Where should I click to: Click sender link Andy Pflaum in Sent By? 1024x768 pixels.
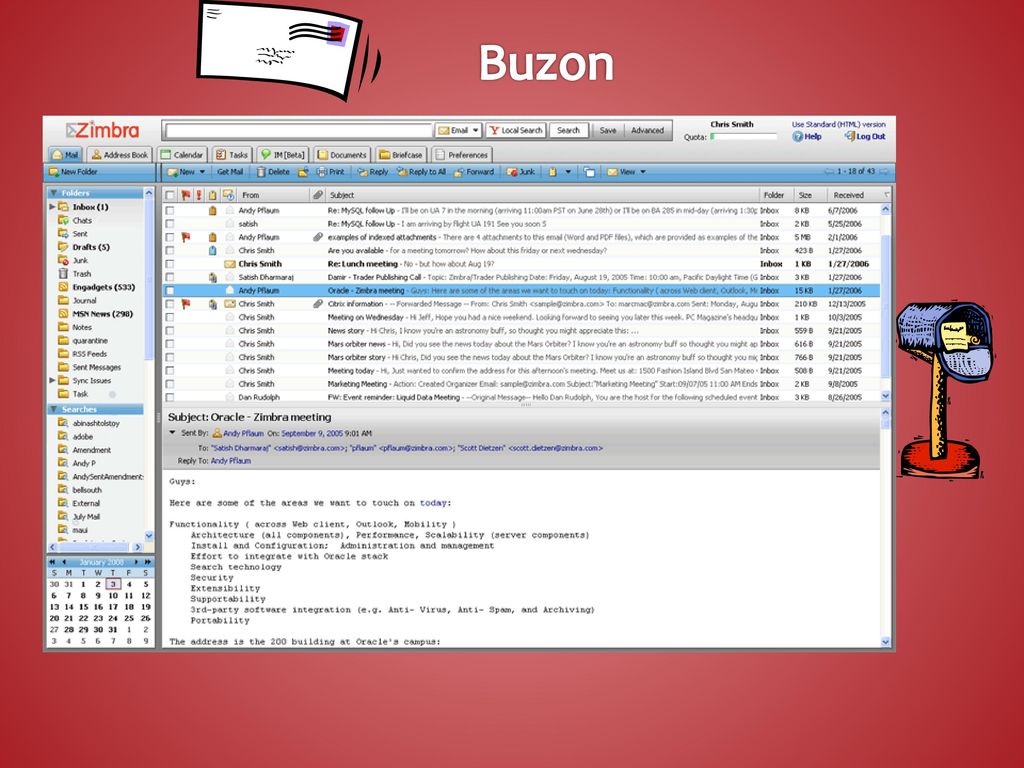243,433
